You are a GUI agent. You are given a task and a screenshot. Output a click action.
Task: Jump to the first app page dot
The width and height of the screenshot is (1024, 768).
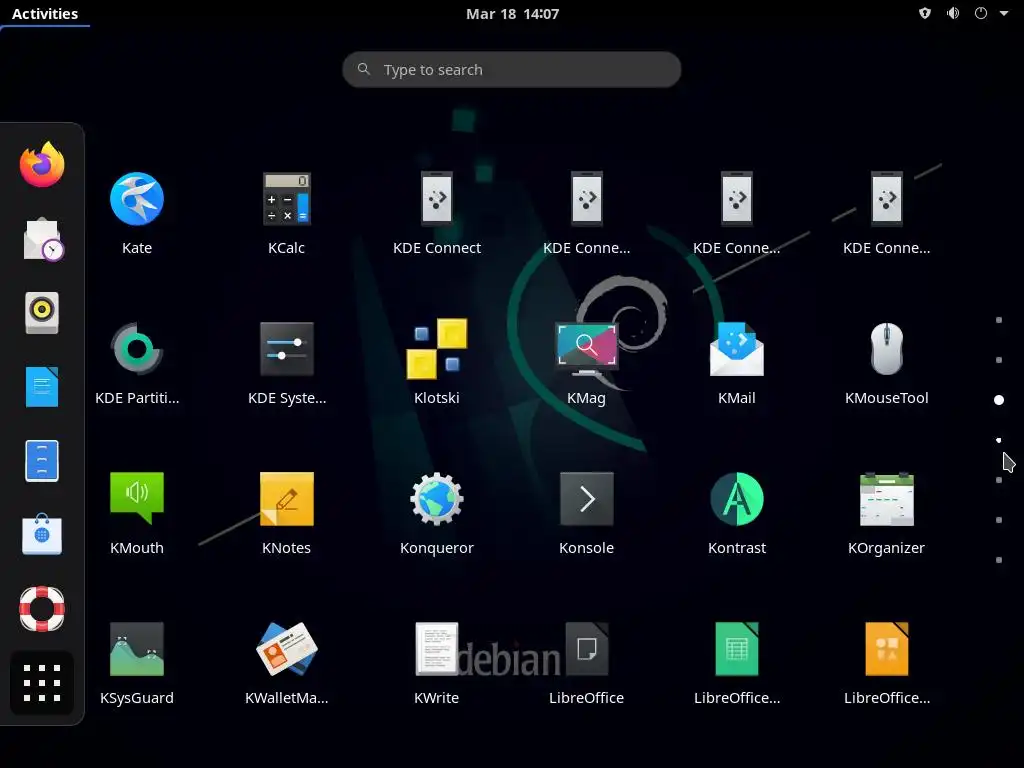pyautogui.click(x=999, y=320)
